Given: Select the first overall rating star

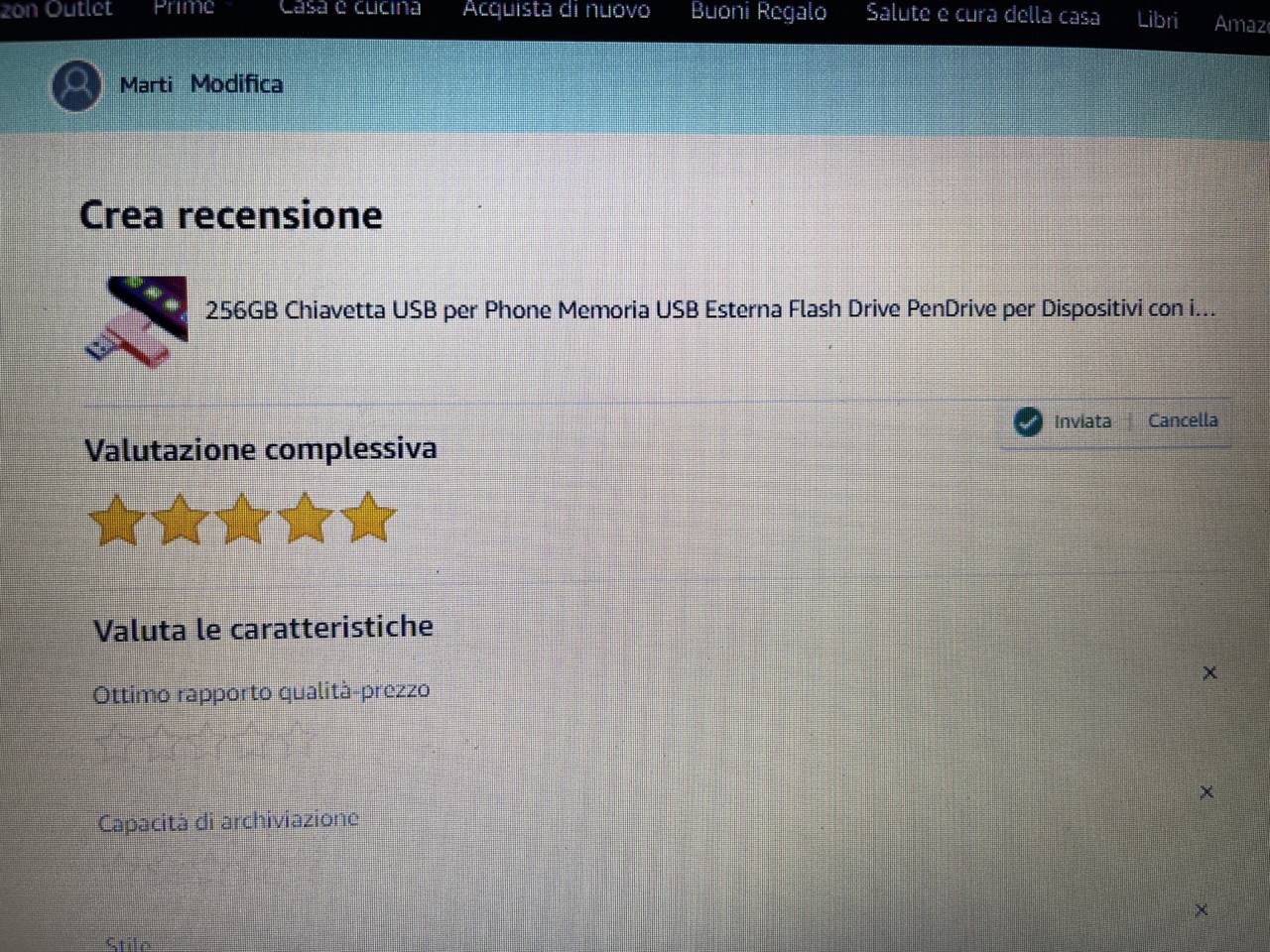Looking at the screenshot, I should coord(117,520).
